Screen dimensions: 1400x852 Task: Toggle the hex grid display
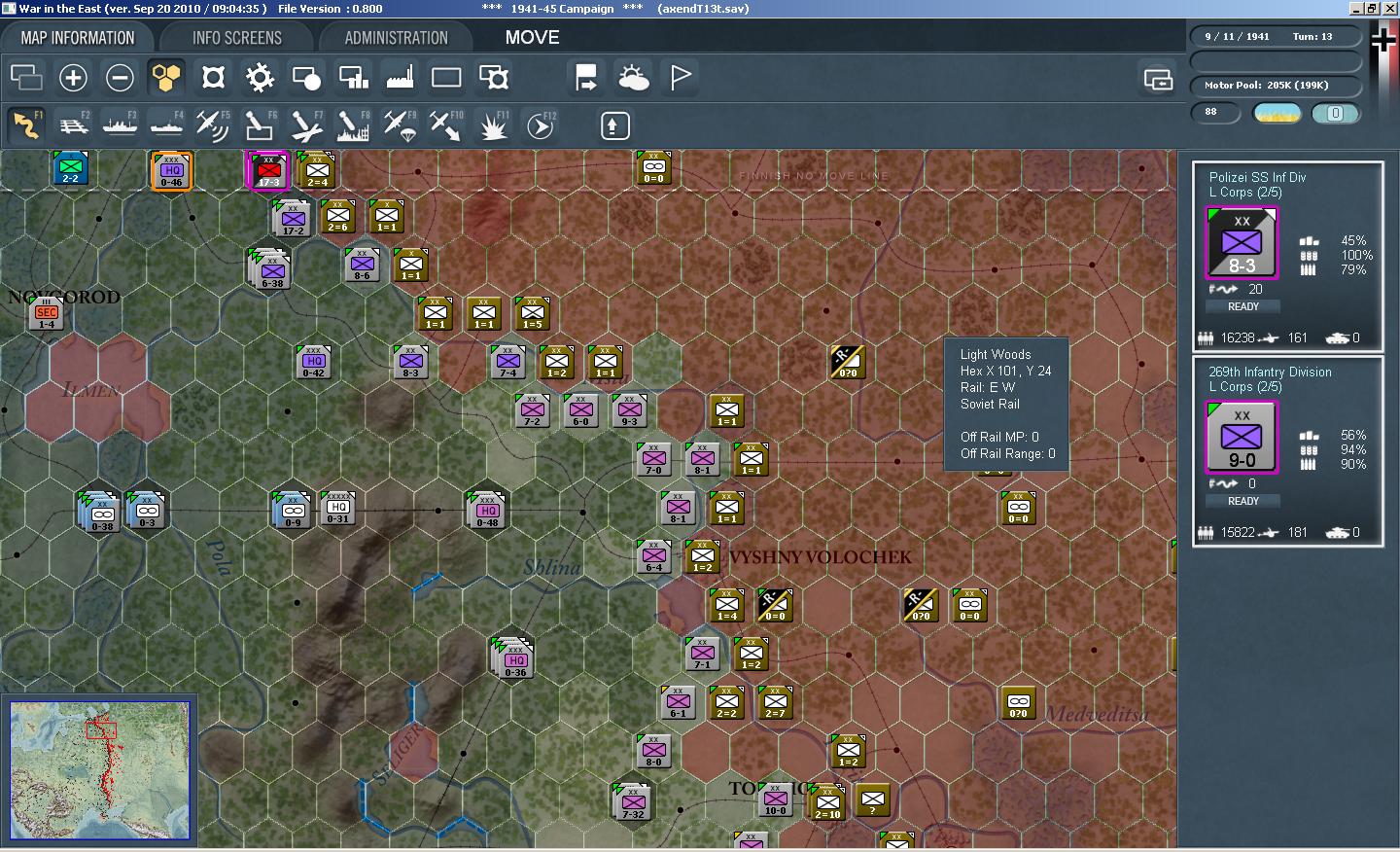click(166, 77)
